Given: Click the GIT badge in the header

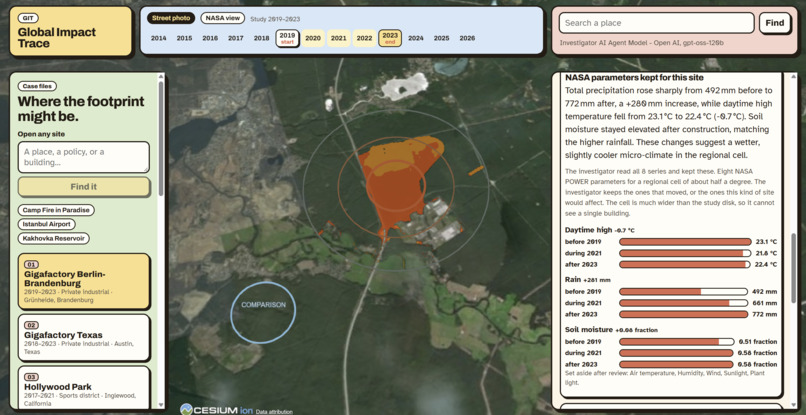Looking at the screenshot, I should point(28,18).
